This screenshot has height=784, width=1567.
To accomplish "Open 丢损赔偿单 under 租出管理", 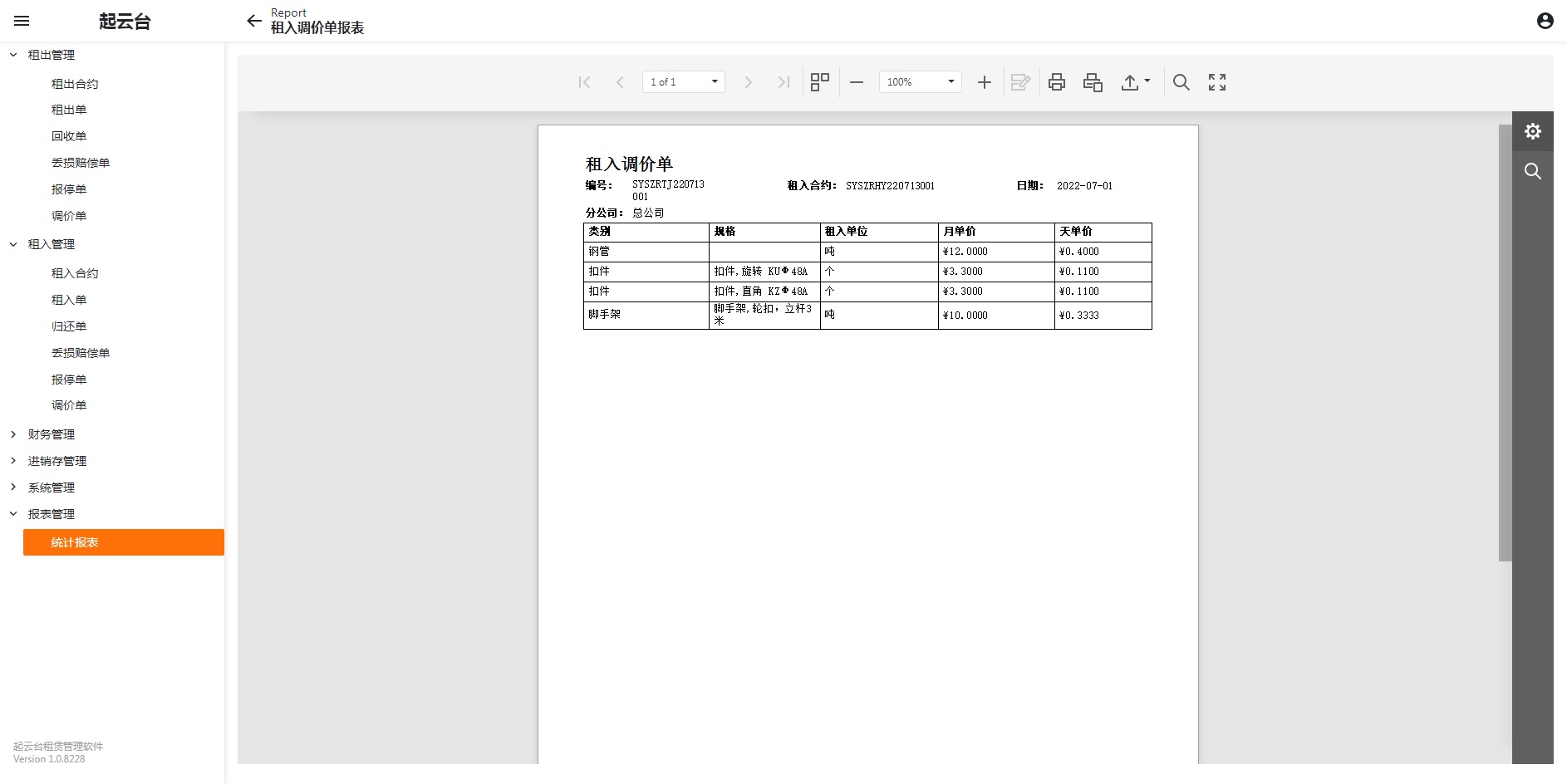I will (81, 163).
